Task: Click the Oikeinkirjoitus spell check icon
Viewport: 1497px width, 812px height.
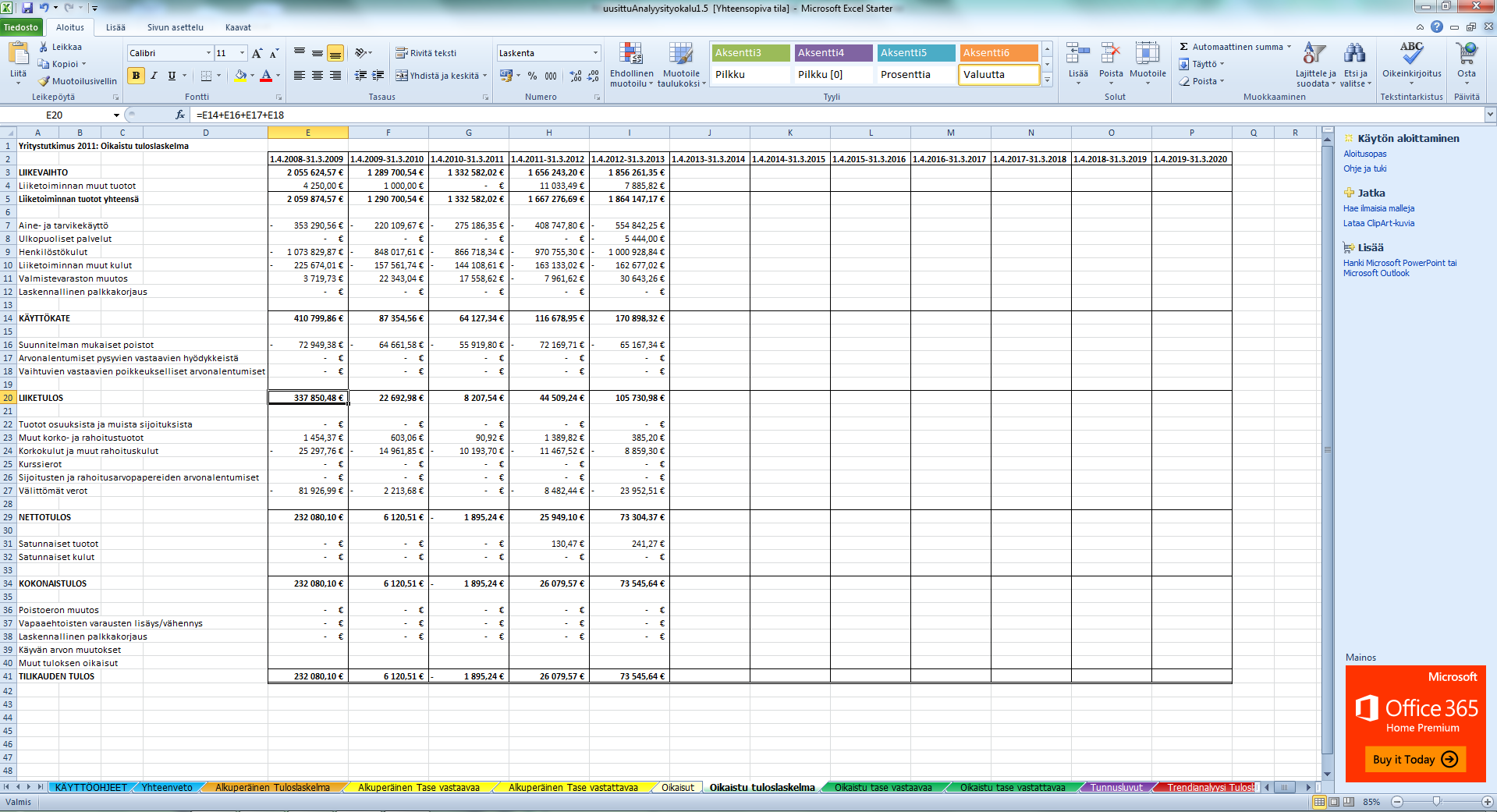Action: [1411, 53]
